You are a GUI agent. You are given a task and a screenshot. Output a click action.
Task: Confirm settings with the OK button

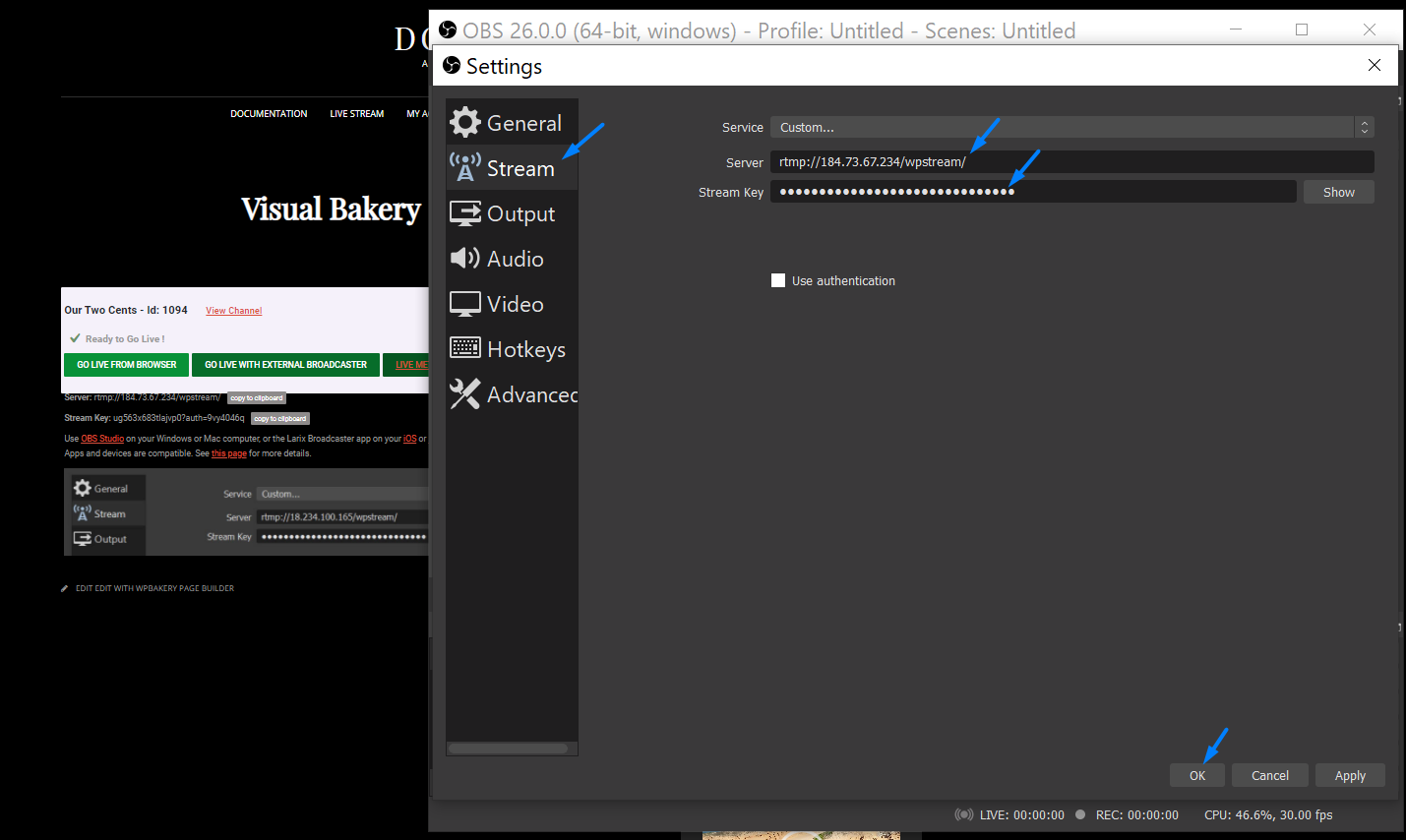tap(1197, 775)
